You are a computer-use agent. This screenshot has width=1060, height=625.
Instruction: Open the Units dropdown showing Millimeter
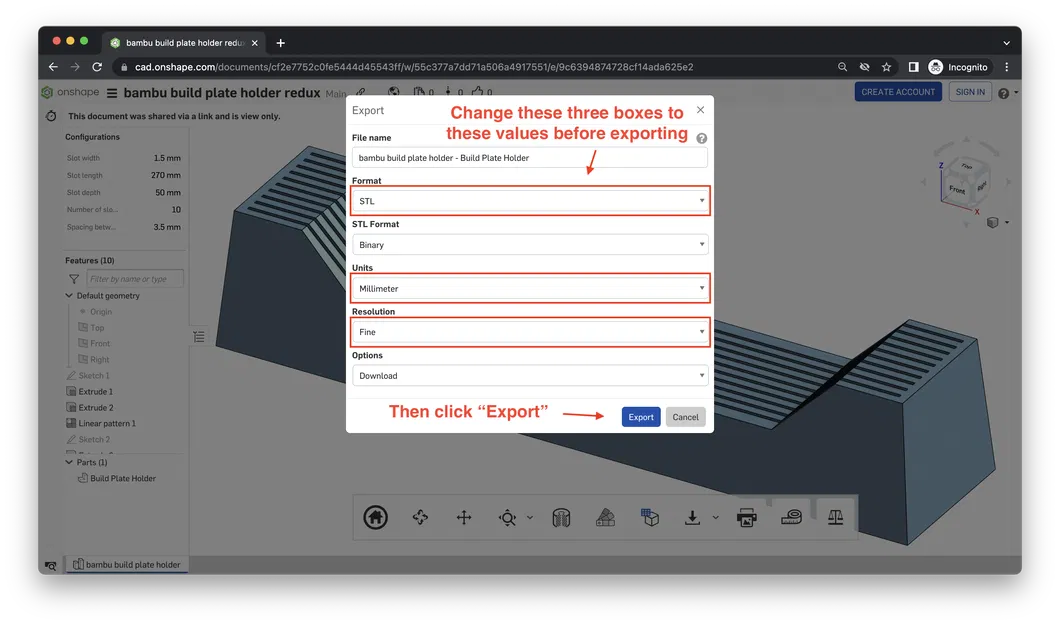(x=530, y=289)
